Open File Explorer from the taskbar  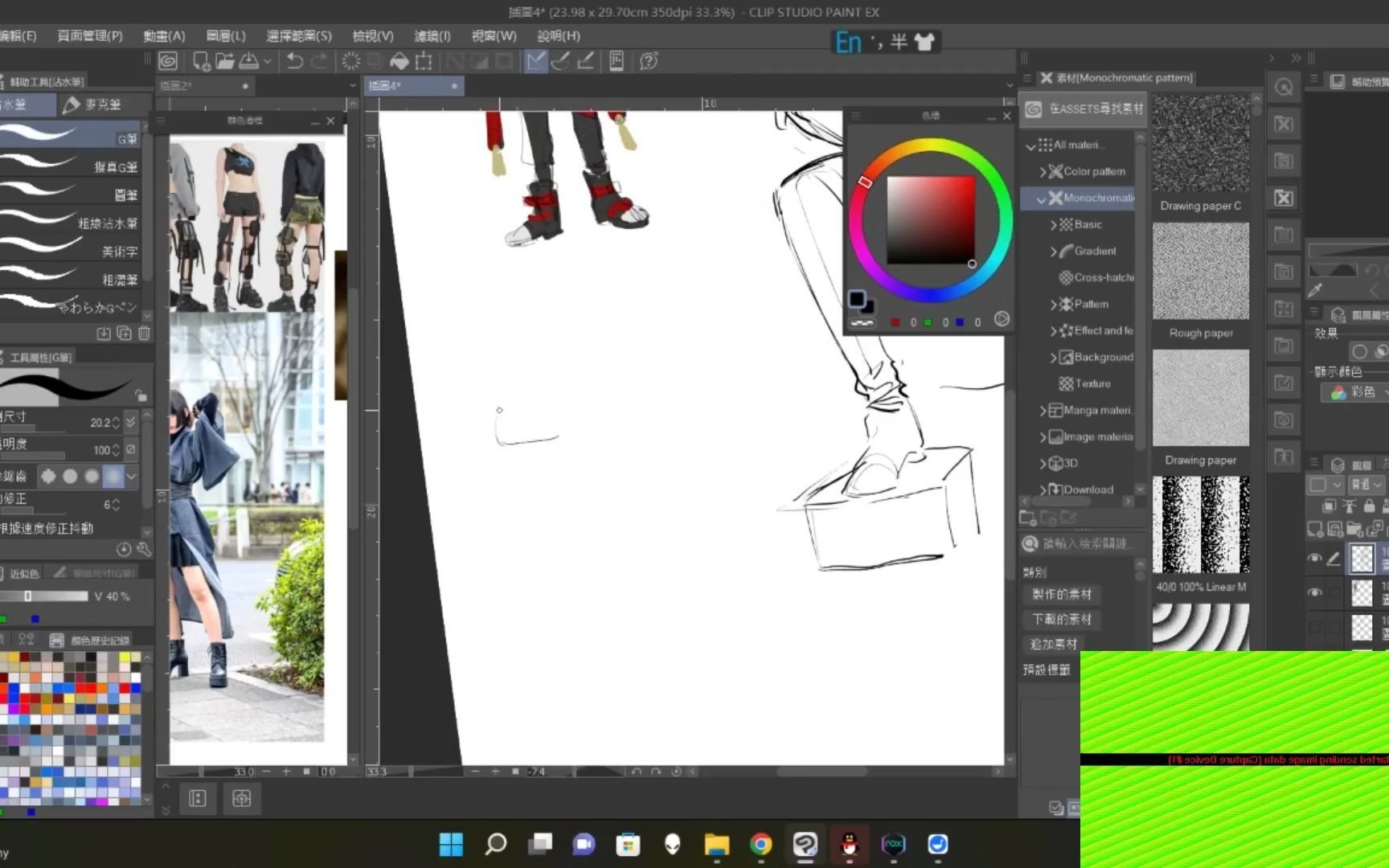716,844
